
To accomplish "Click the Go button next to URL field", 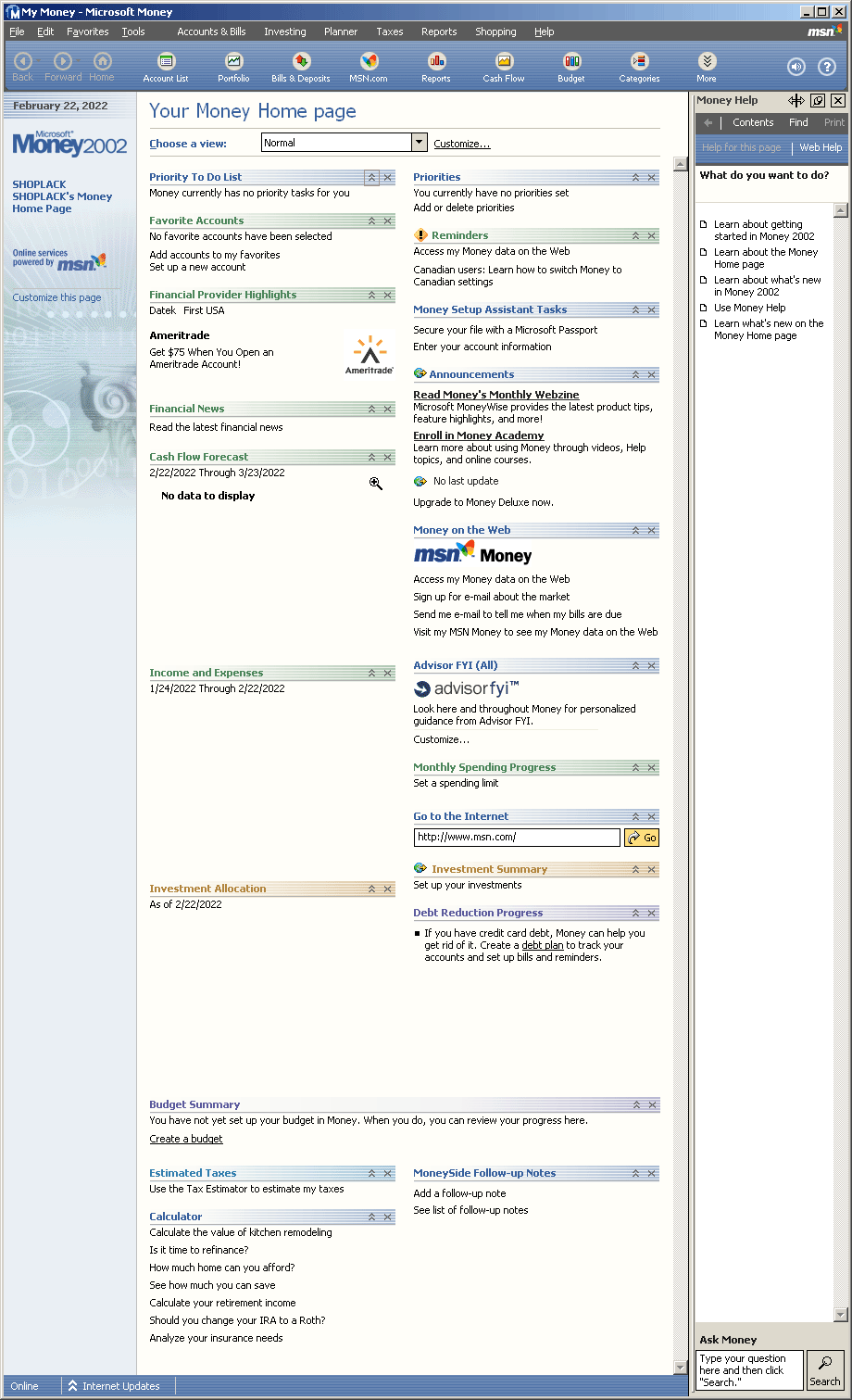I will point(642,838).
